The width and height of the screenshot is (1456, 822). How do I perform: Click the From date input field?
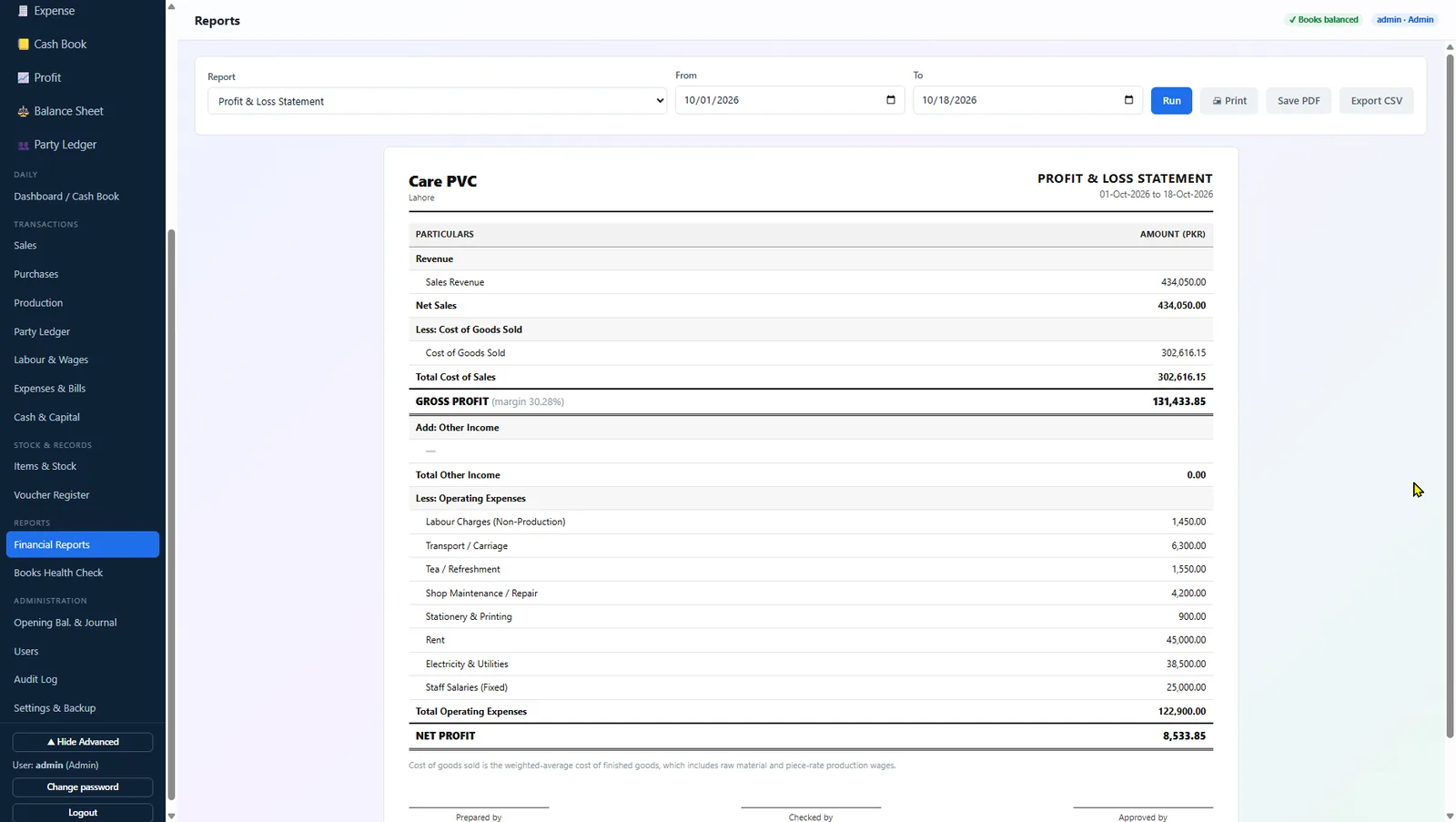pyautogui.click(x=790, y=100)
